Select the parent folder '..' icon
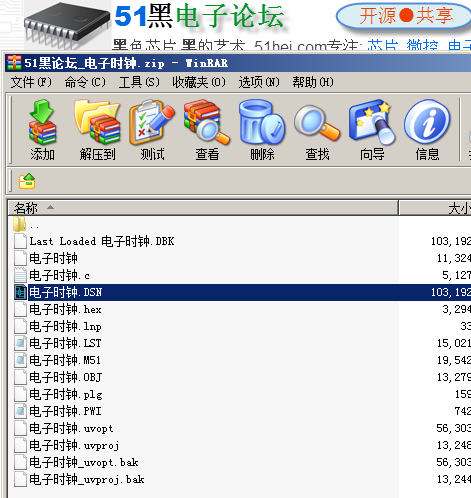471x498 pixels. [x=20, y=224]
